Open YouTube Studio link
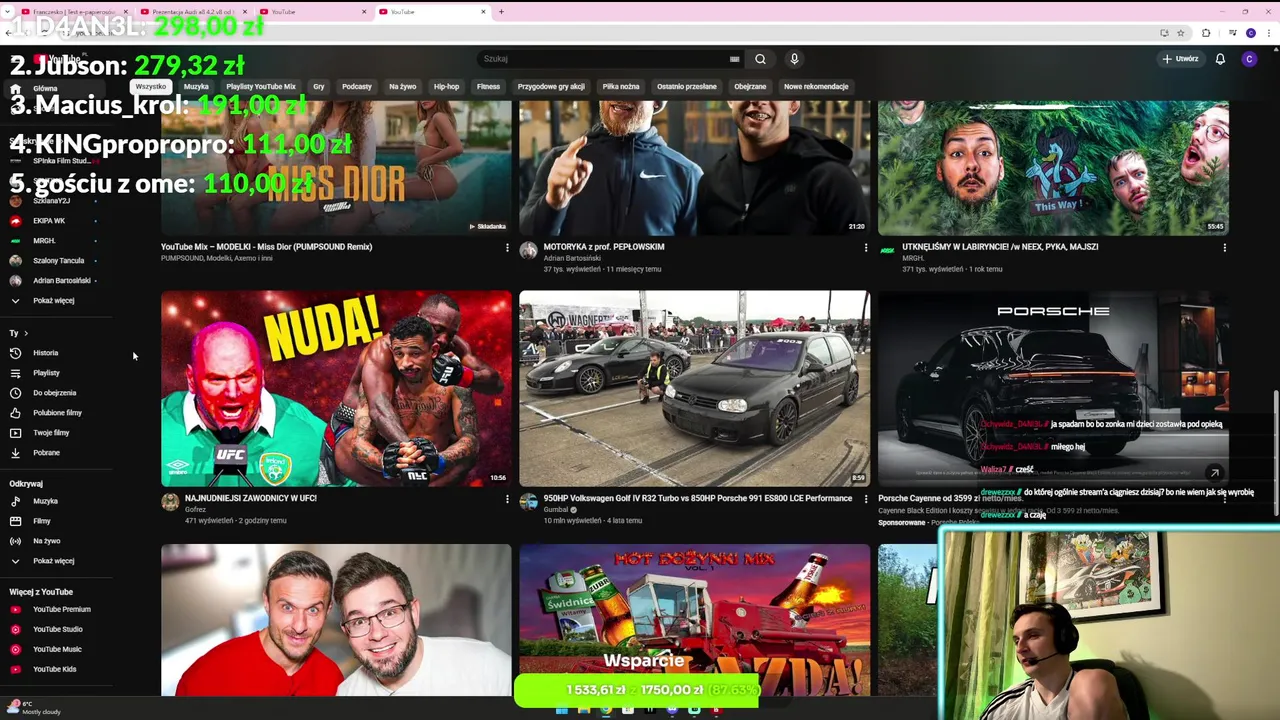 57,629
